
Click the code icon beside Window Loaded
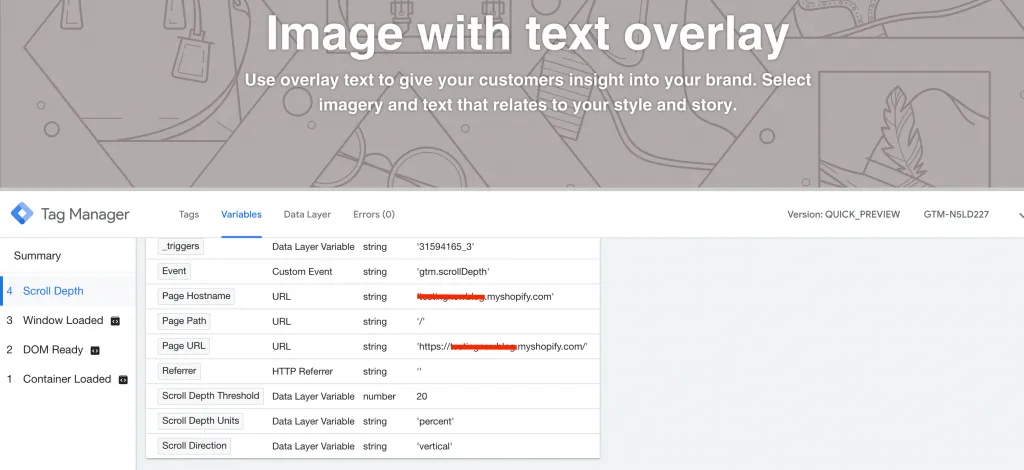(116, 321)
